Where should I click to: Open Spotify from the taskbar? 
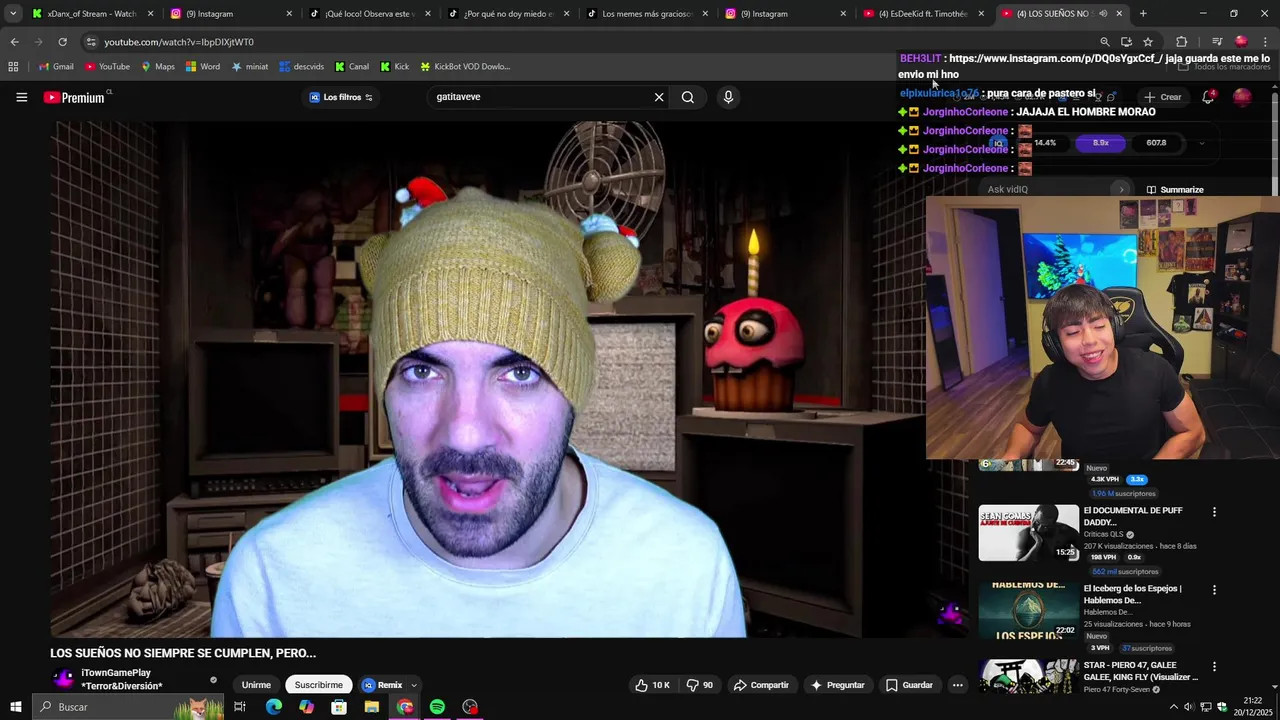pyautogui.click(x=437, y=707)
